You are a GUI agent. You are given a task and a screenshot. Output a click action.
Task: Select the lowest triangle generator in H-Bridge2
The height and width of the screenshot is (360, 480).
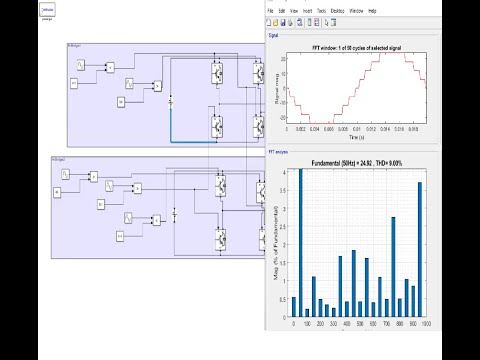128,218
